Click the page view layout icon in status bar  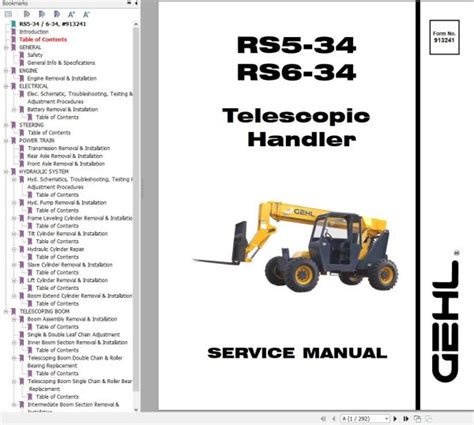[417, 419]
